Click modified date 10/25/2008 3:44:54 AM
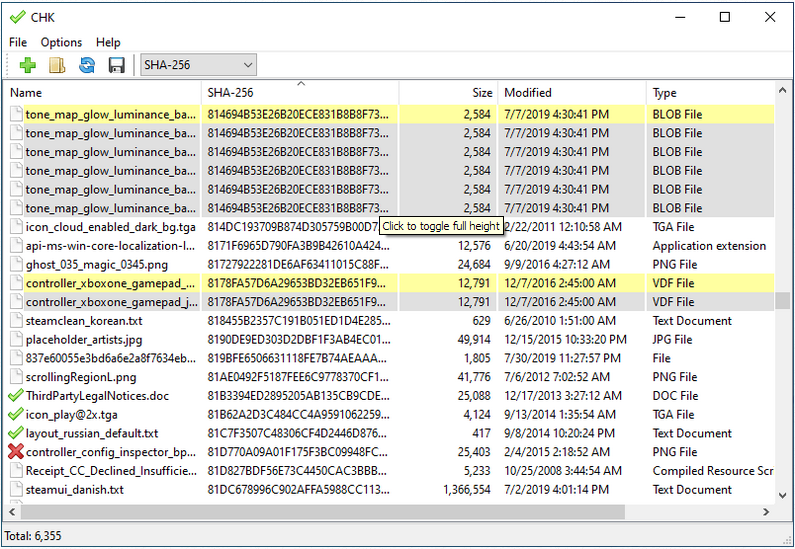 [563, 471]
